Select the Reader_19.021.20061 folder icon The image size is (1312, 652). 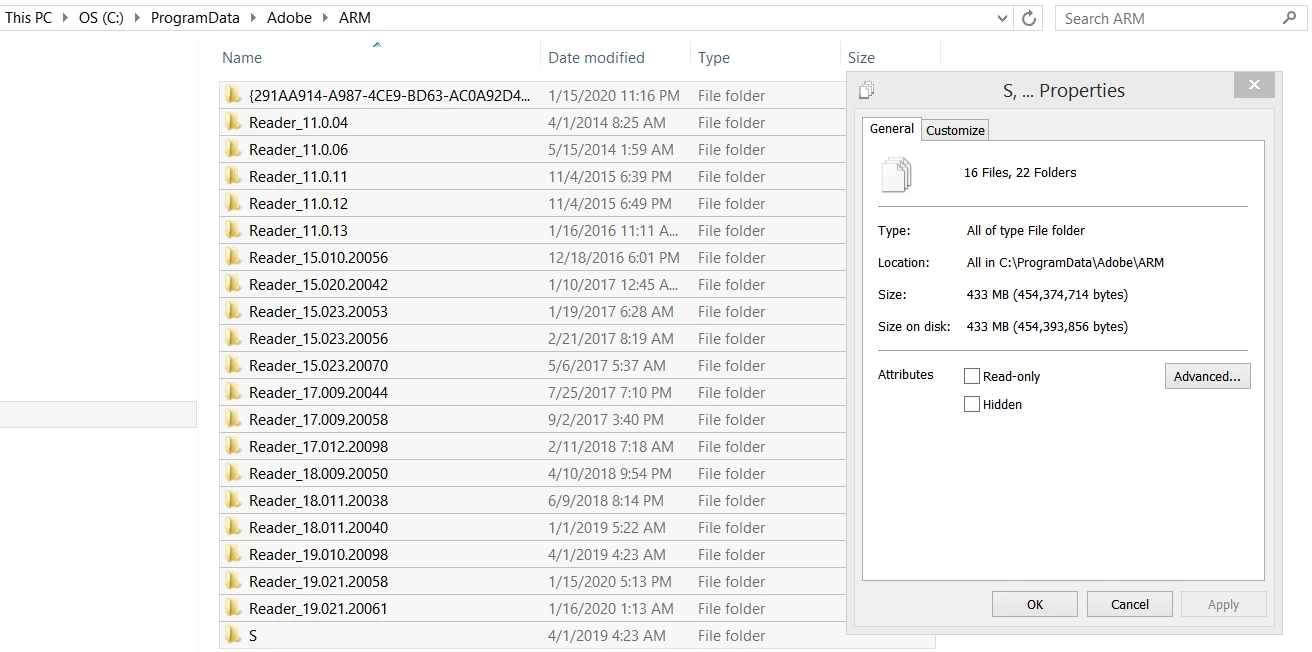pyautogui.click(x=233, y=608)
